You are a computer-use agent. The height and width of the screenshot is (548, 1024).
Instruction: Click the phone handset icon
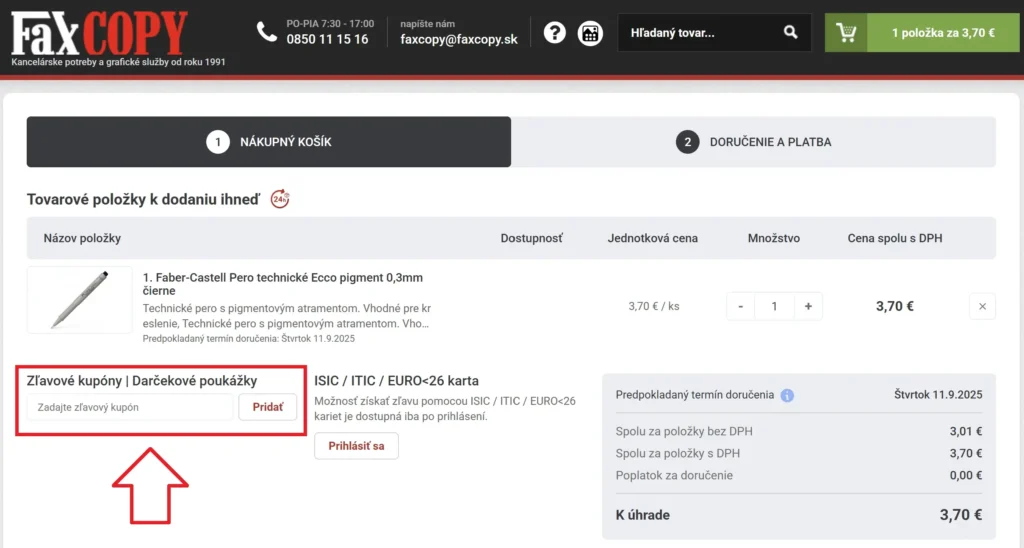pyautogui.click(x=266, y=32)
